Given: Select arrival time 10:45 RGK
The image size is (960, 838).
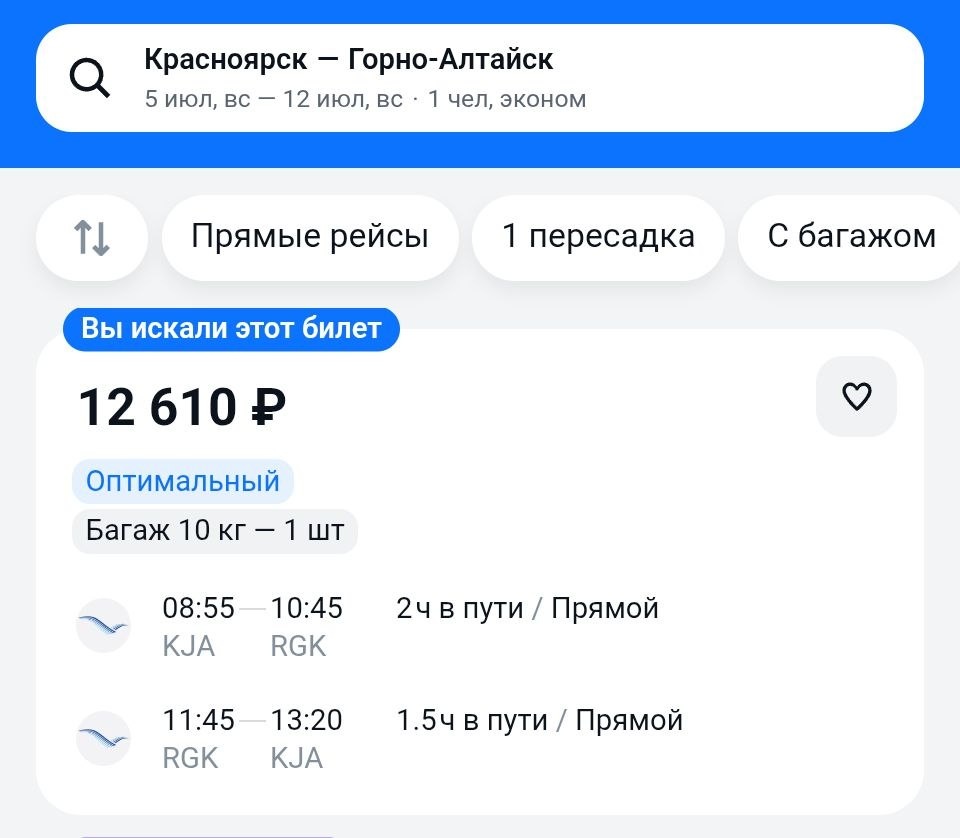Looking at the screenshot, I should [x=306, y=626].
